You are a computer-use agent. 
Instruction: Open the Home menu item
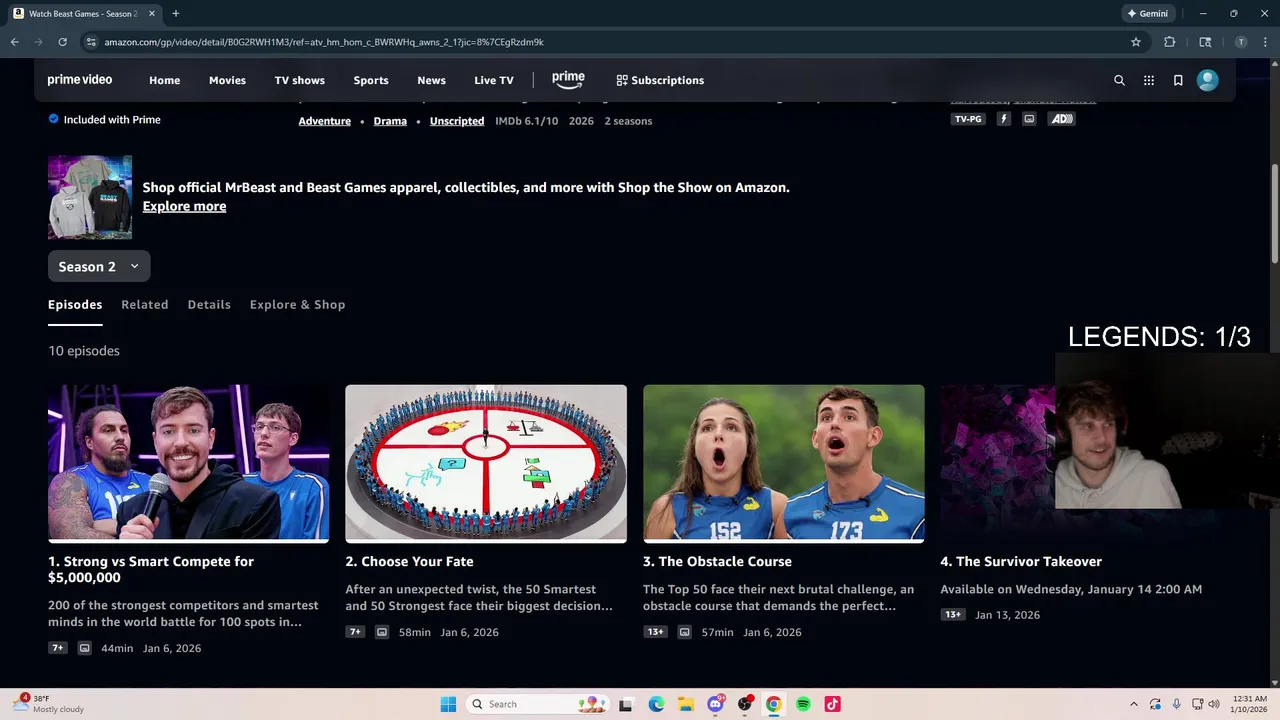(165, 80)
